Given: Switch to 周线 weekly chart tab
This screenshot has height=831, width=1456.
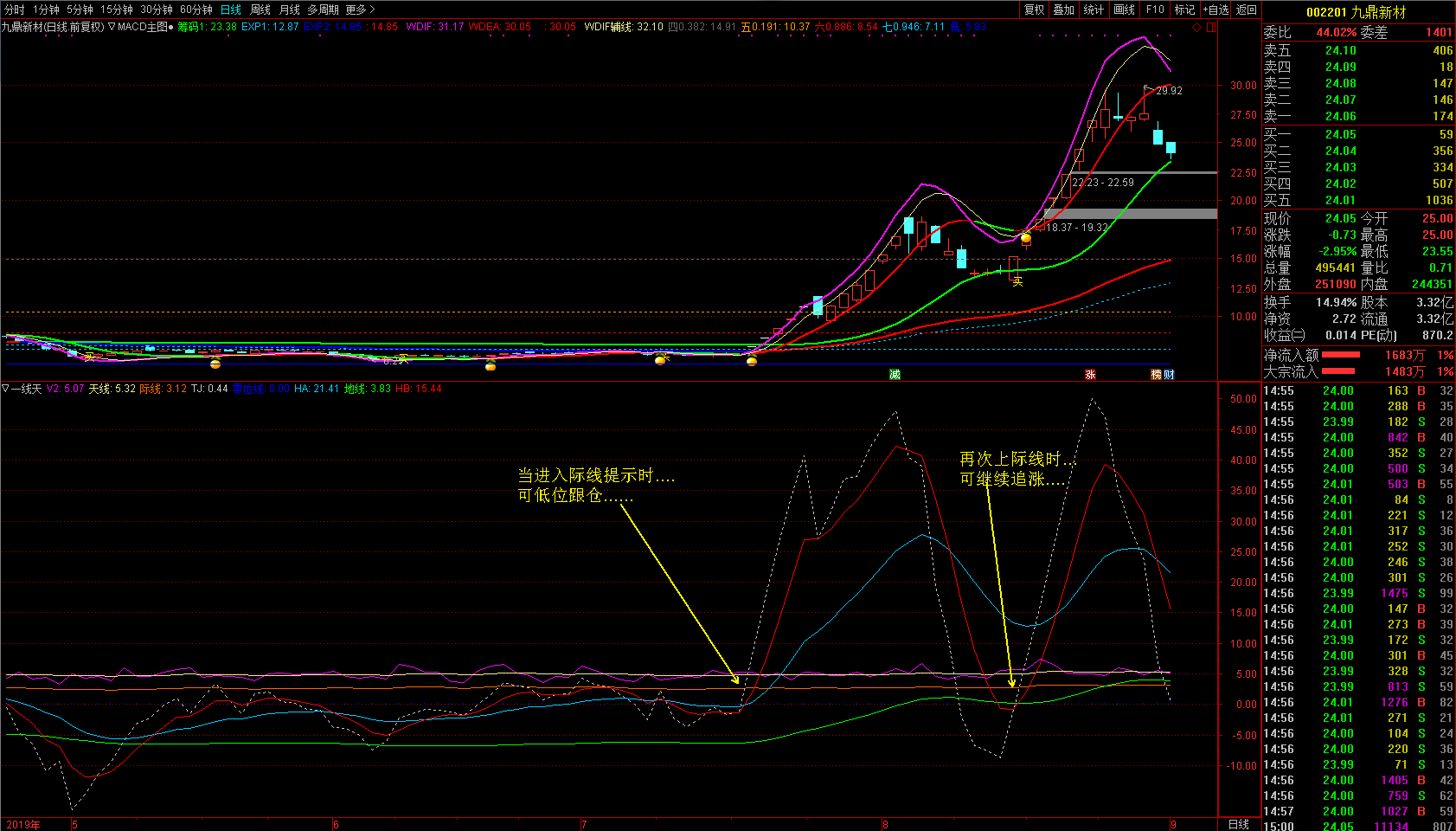Looking at the screenshot, I should pyautogui.click(x=260, y=10).
